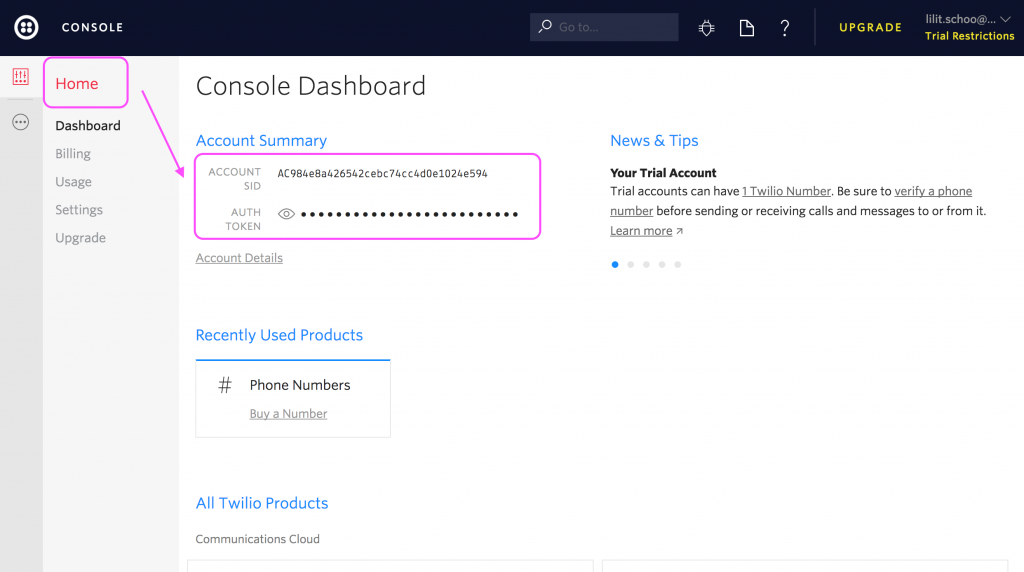Open the debugger bug icon
The height and width of the screenshot is (572, 1024).
(x=707, y=27)
